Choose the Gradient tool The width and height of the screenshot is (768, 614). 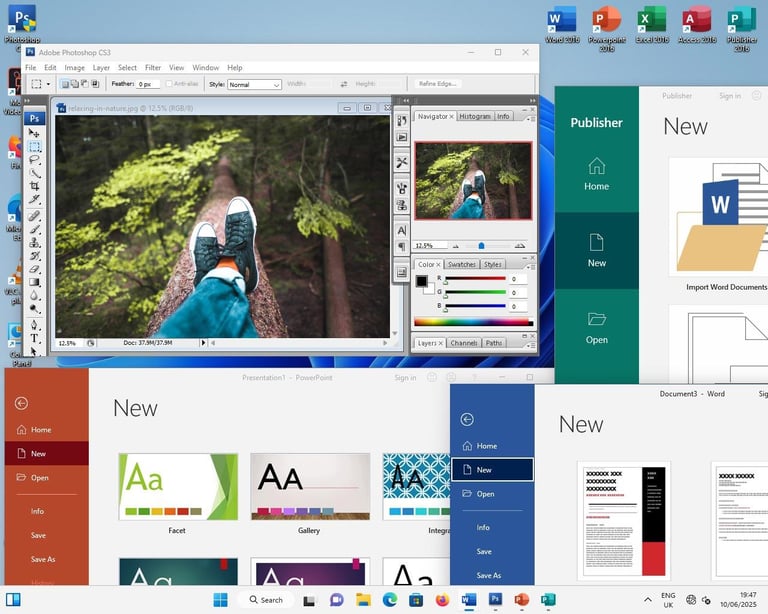click(x=34, y=282)
